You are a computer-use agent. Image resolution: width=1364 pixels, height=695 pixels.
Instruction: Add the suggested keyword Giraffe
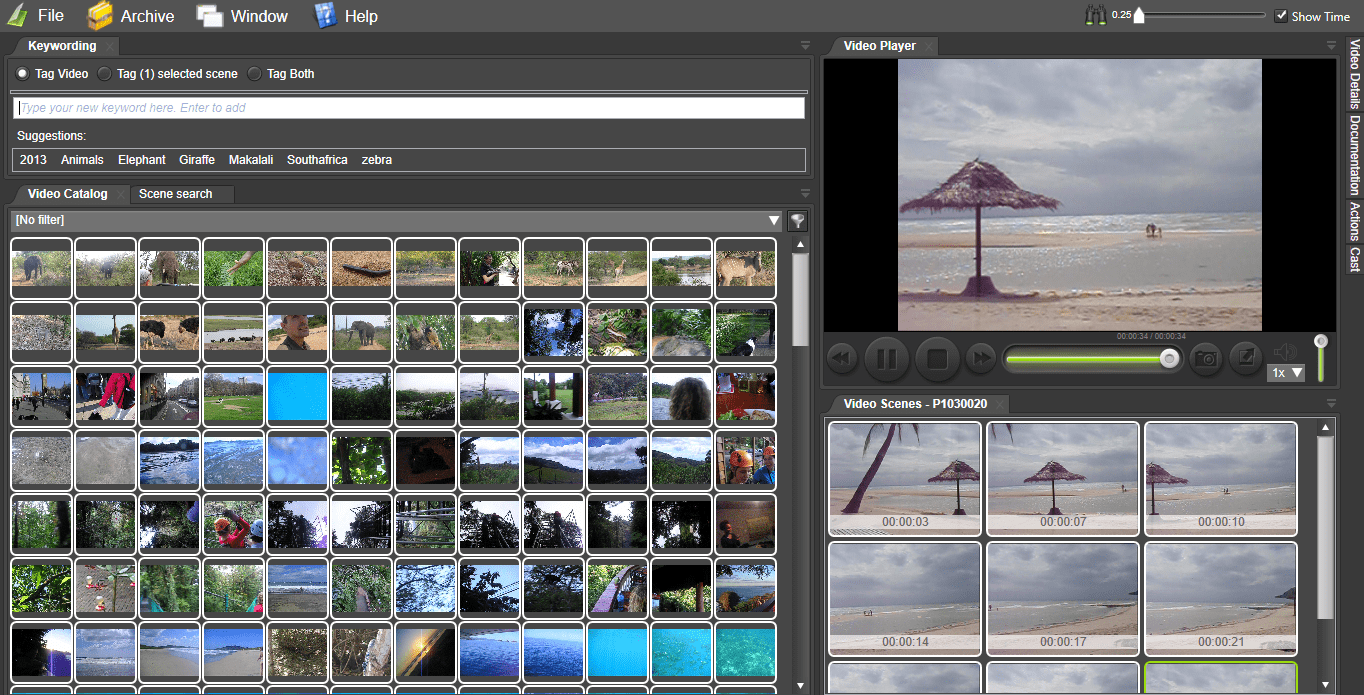pyautogui.click(x=197, y=160)
